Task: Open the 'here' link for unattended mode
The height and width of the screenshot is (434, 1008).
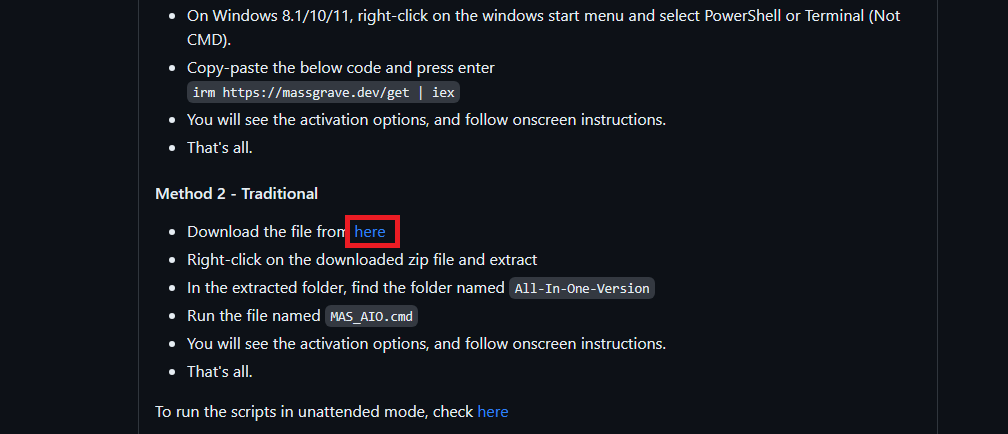Action: coord(492,411)
